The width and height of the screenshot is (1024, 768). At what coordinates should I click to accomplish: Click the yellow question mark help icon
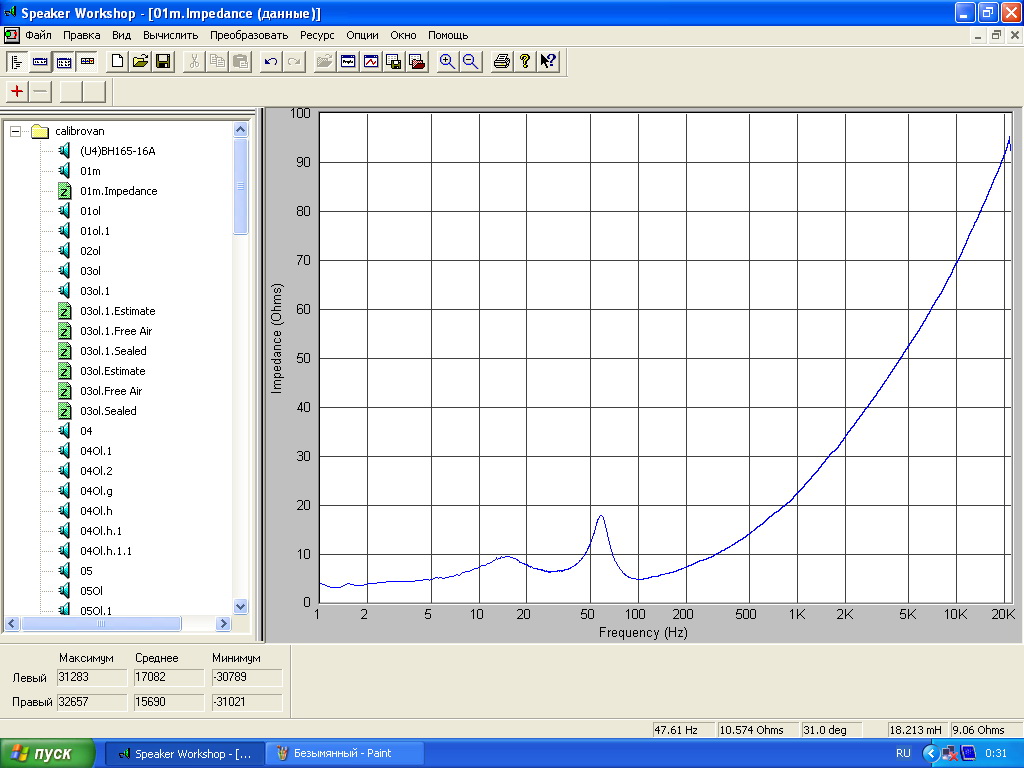[x=525, y=61]
